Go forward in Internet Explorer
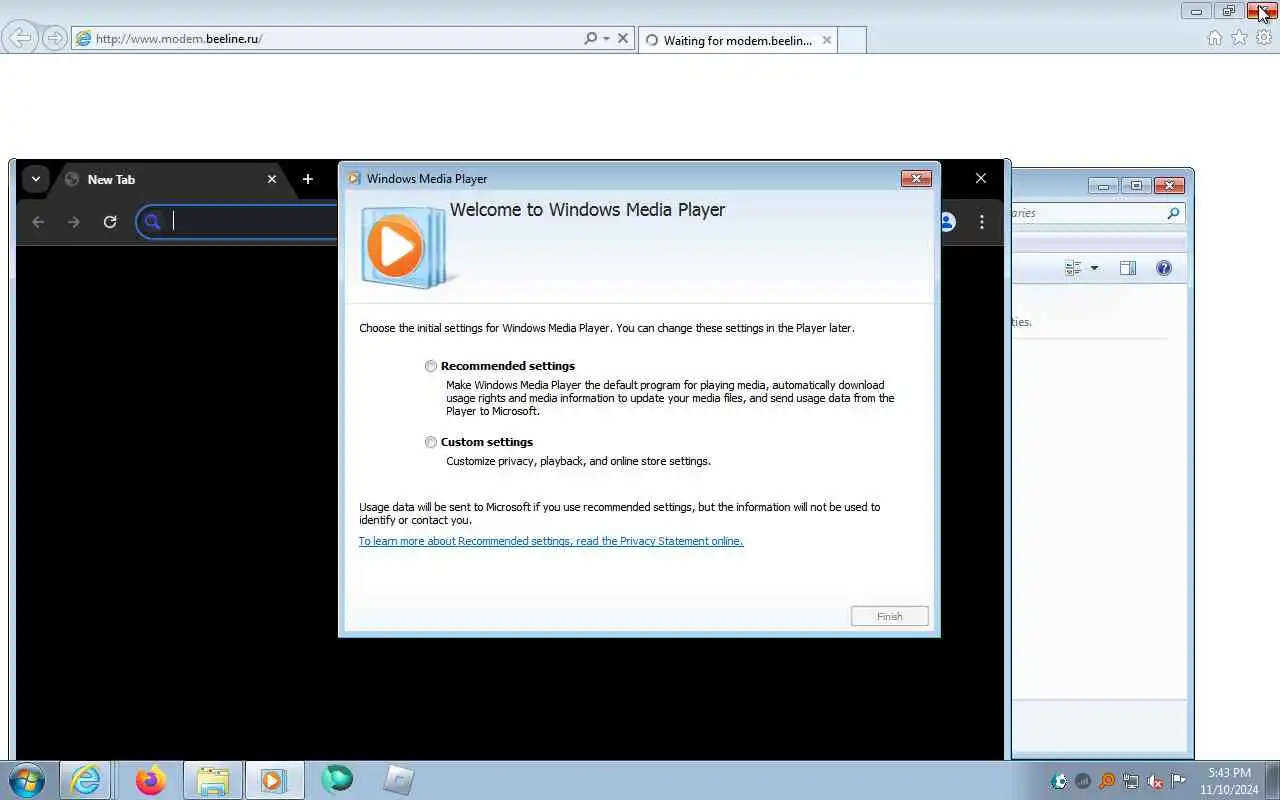Screen dimensions: 1280x800 (55, 38)
